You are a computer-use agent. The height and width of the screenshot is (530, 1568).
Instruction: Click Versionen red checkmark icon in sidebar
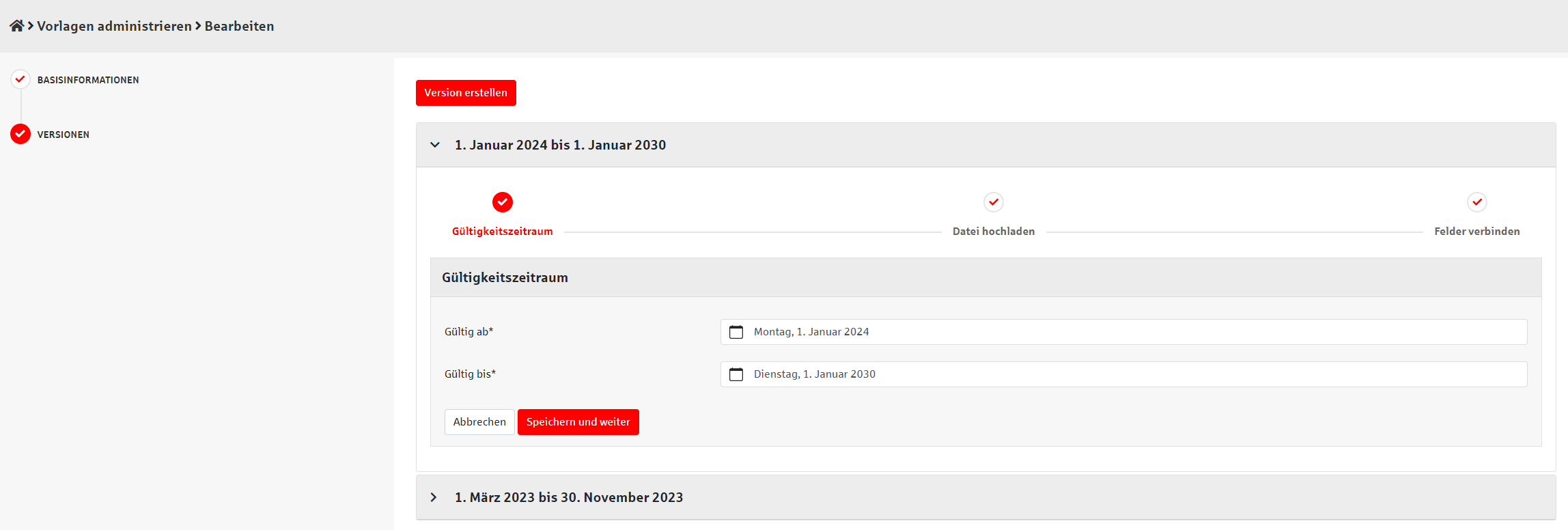pos(20,134)
